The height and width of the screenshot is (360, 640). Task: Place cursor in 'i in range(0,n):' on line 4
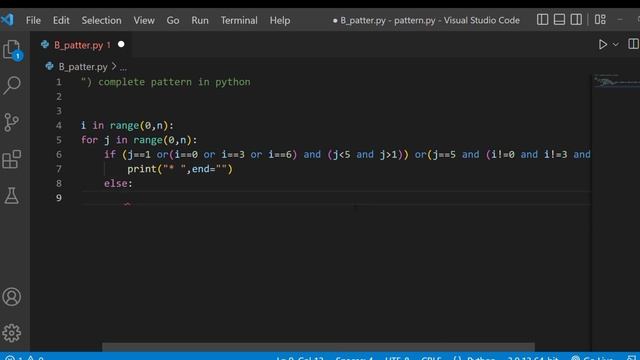[x=127, y=125]
